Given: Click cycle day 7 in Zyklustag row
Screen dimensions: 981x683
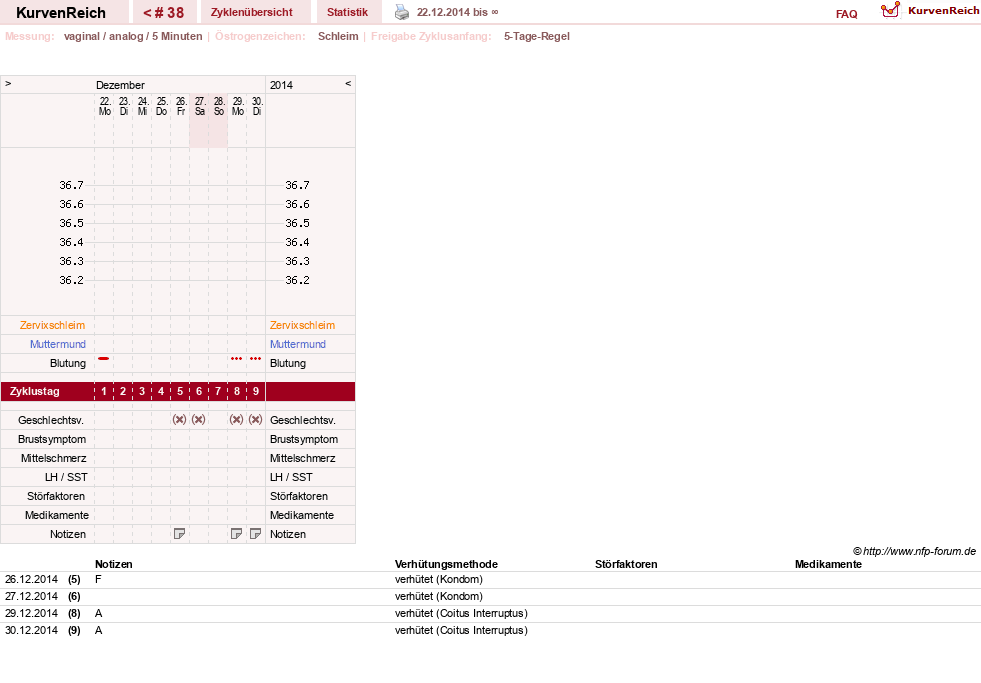Looking at the screenshot, I should 218,392.
